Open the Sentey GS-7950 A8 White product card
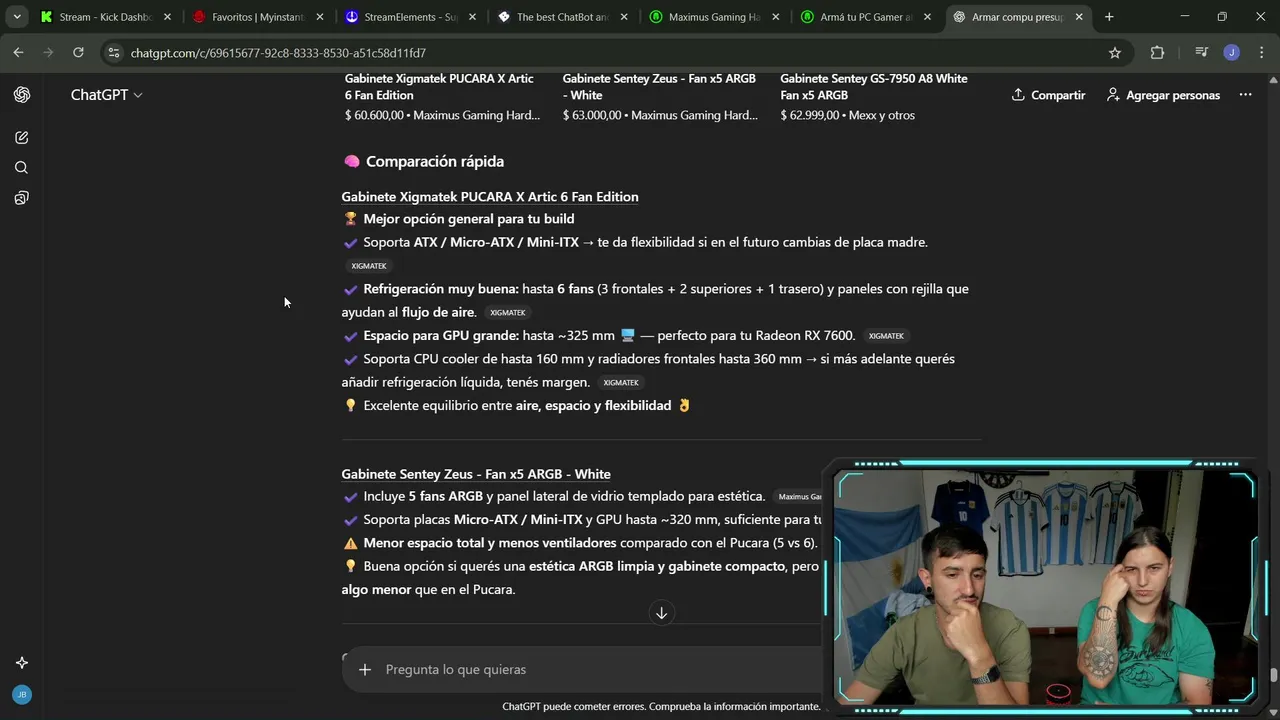 click(877, 97)
